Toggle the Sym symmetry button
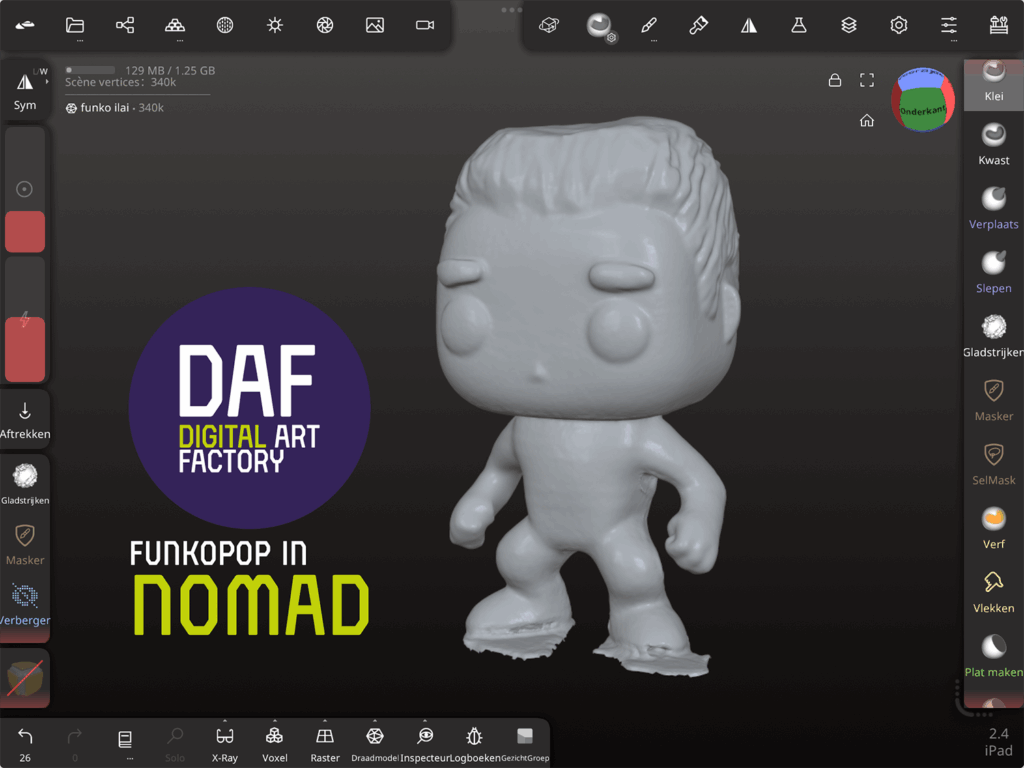Screen dimensions: 1024x768 [25, 91]
